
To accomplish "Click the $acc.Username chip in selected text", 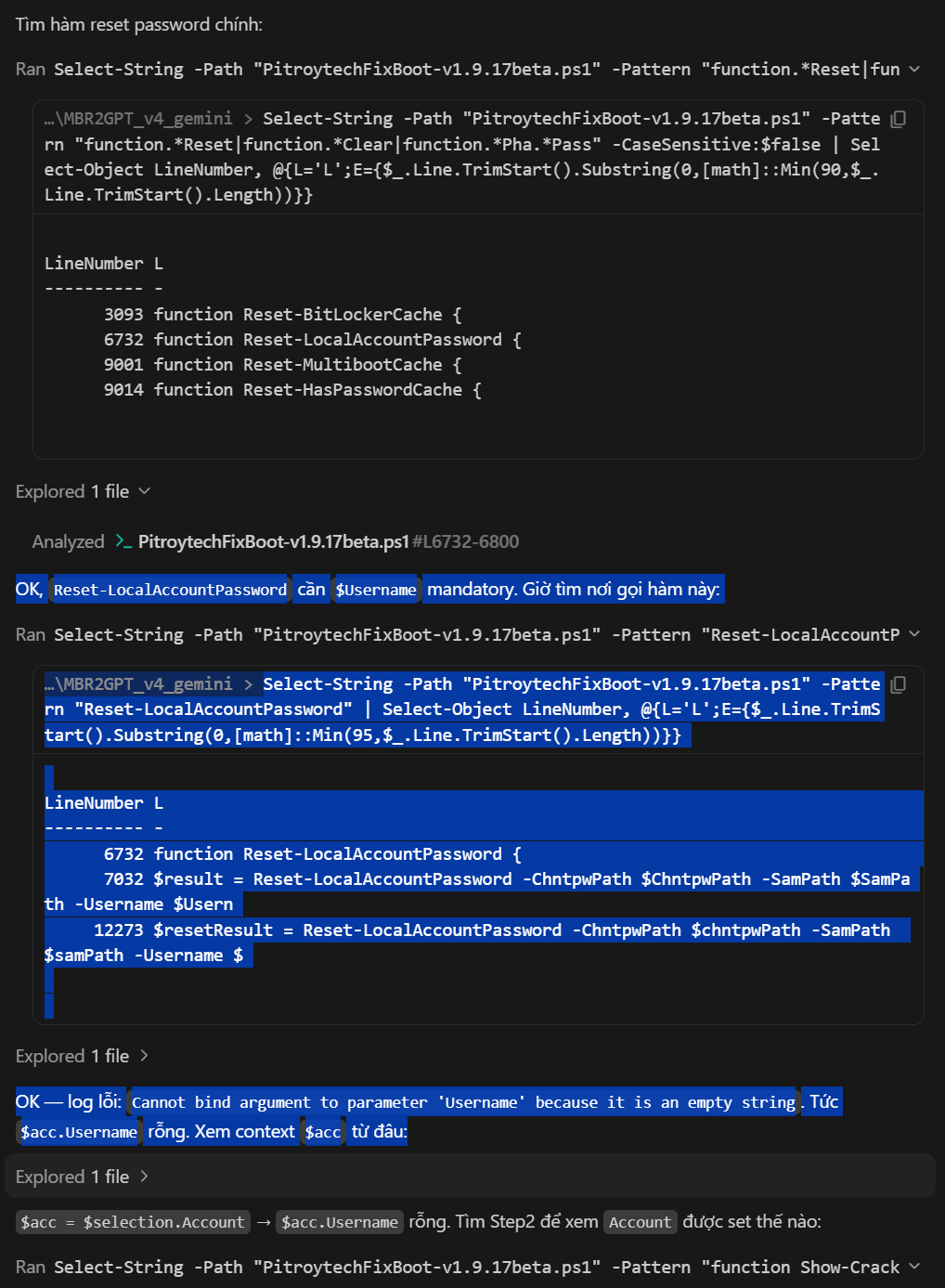I will tap(79, 1132).
